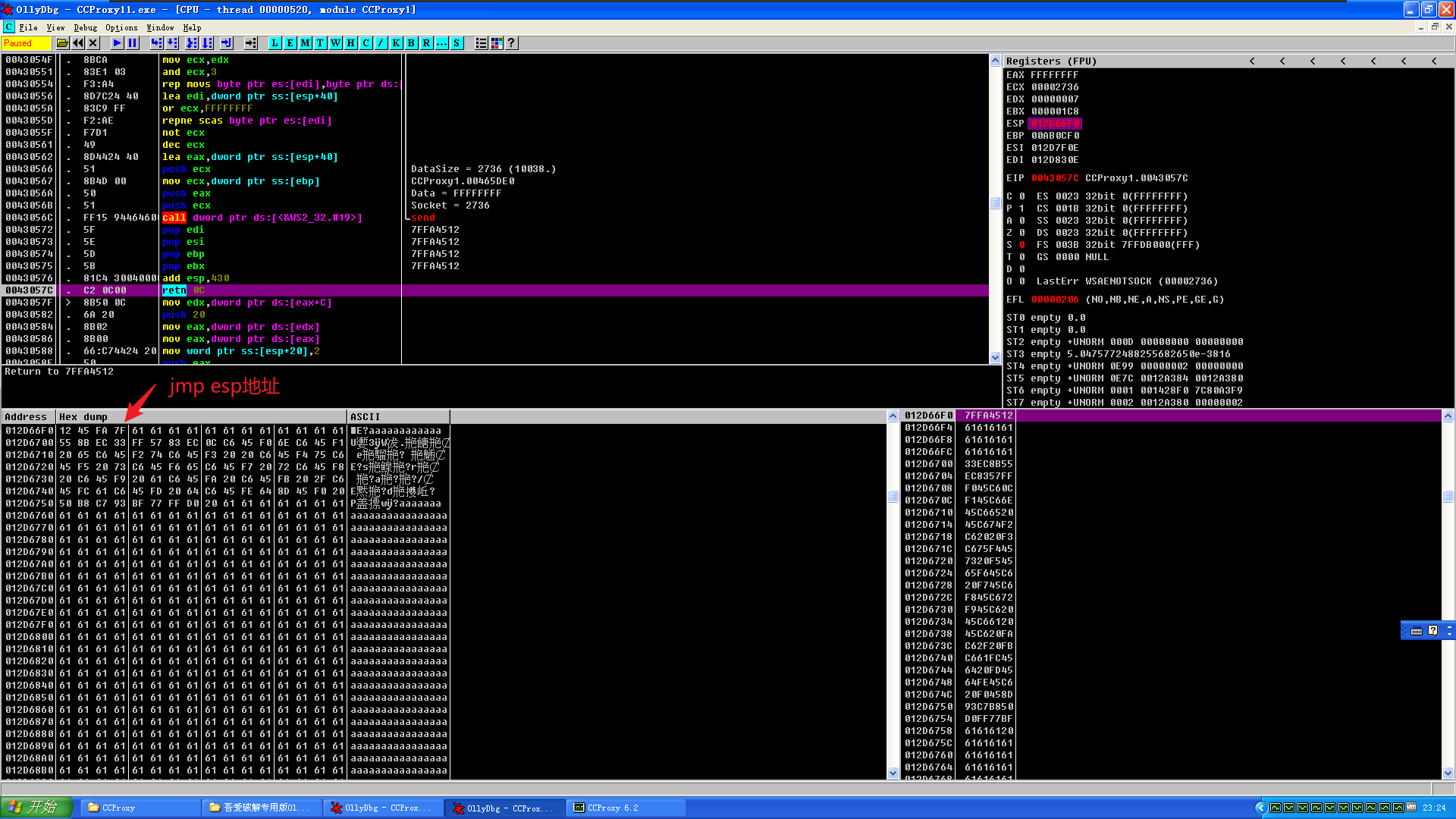Click Go to address toolbar icon

tap(251, 43)
